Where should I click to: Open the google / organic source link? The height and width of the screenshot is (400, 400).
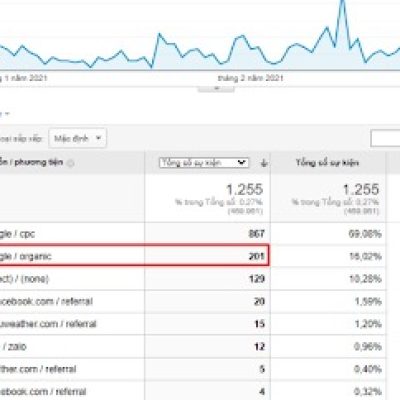[x=26, y=256]
